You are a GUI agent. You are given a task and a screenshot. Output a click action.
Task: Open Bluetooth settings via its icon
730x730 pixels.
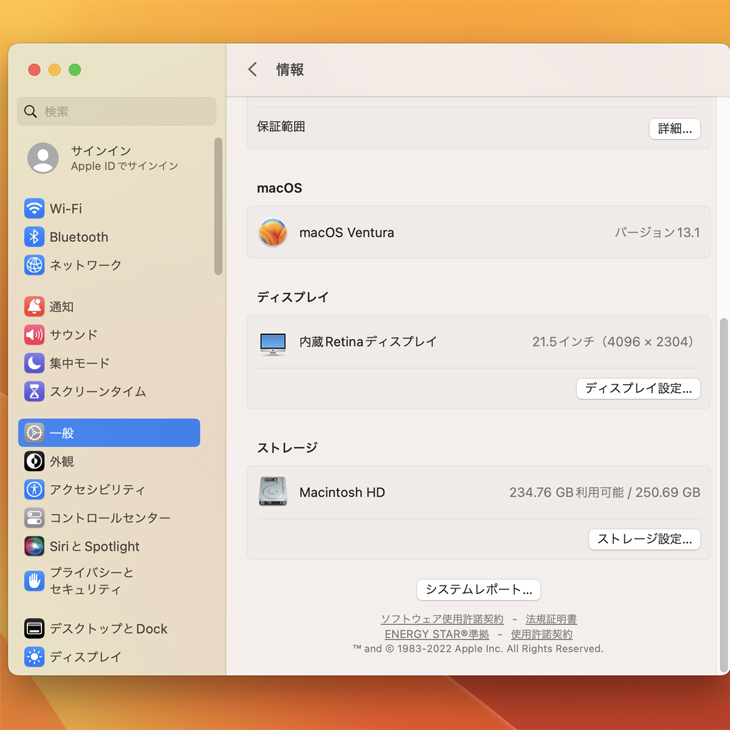click(x=34, y=237)
